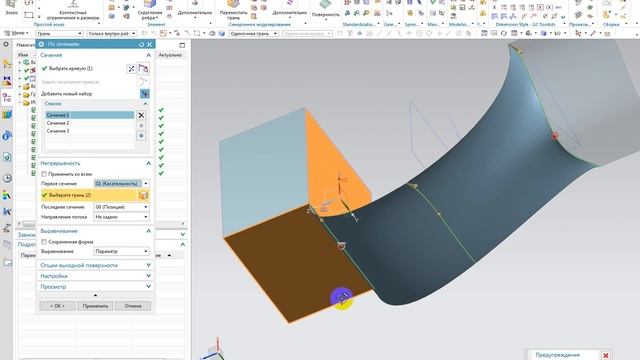640x360 pixels.
Task: Collapse the Сечения section
Action: pos(148,55)
